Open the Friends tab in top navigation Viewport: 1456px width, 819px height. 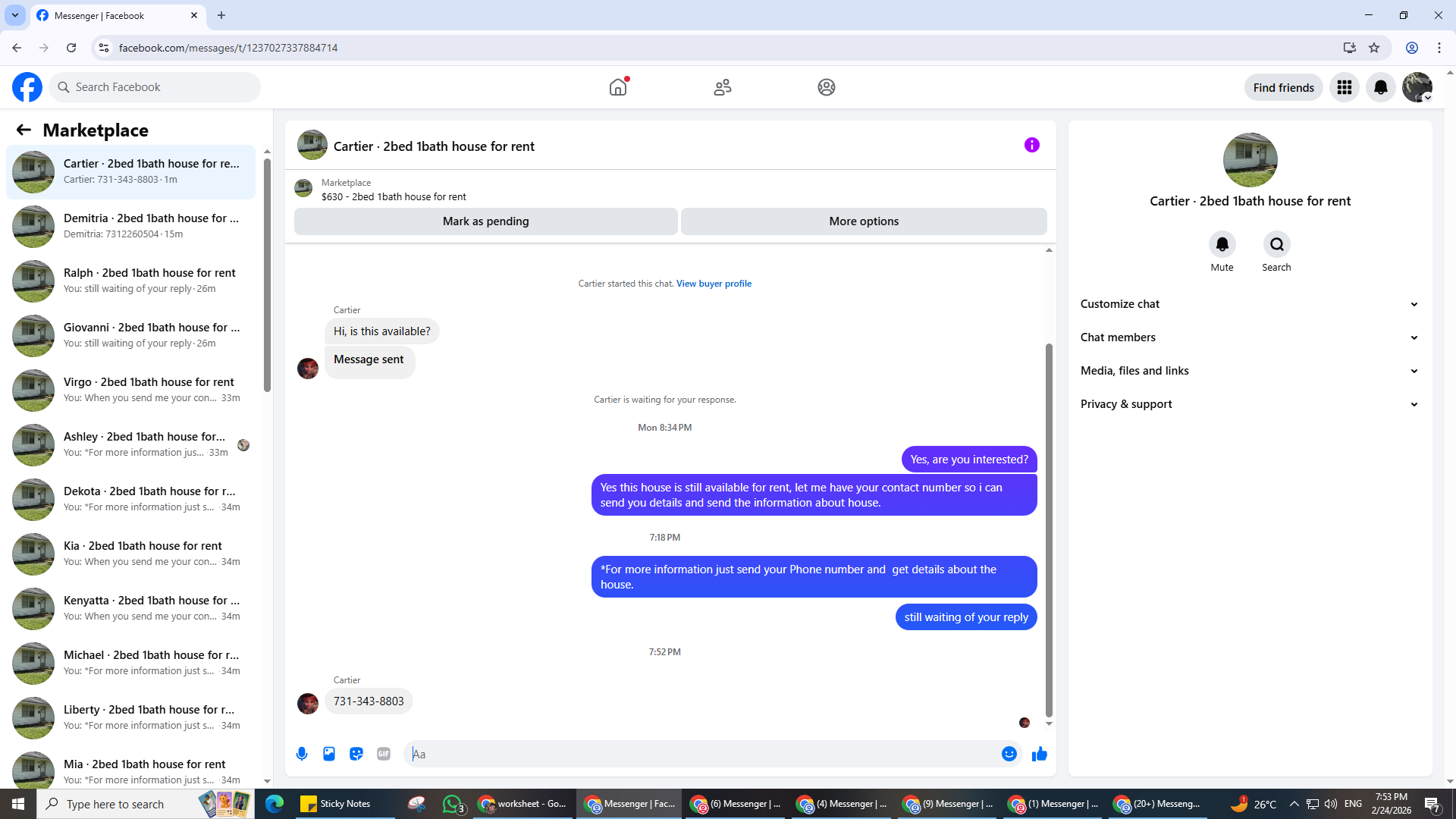pos(722,87)
